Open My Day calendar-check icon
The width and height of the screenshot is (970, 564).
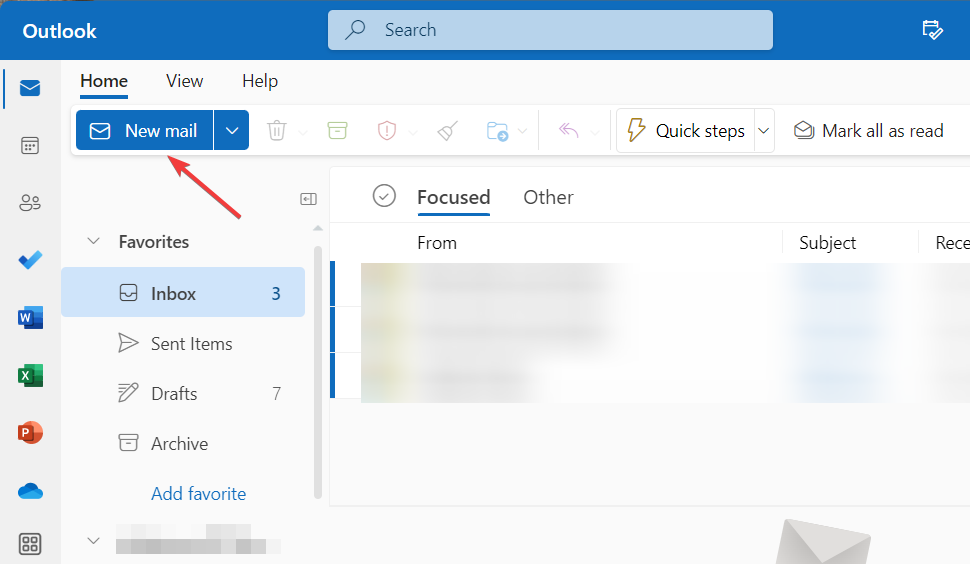(932, 30)
